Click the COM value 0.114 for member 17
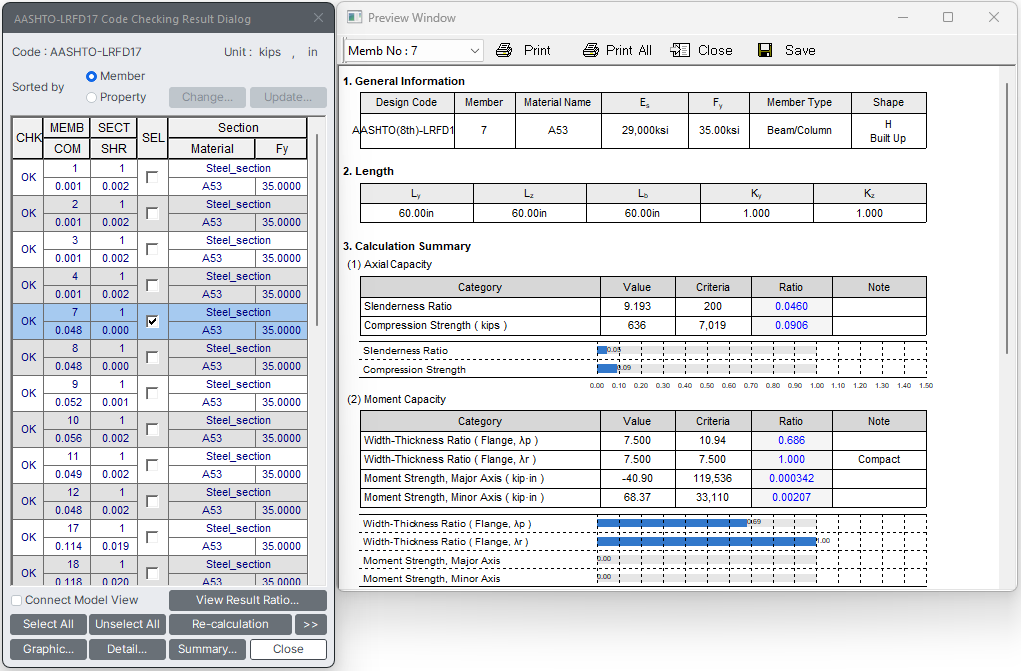 68,546
